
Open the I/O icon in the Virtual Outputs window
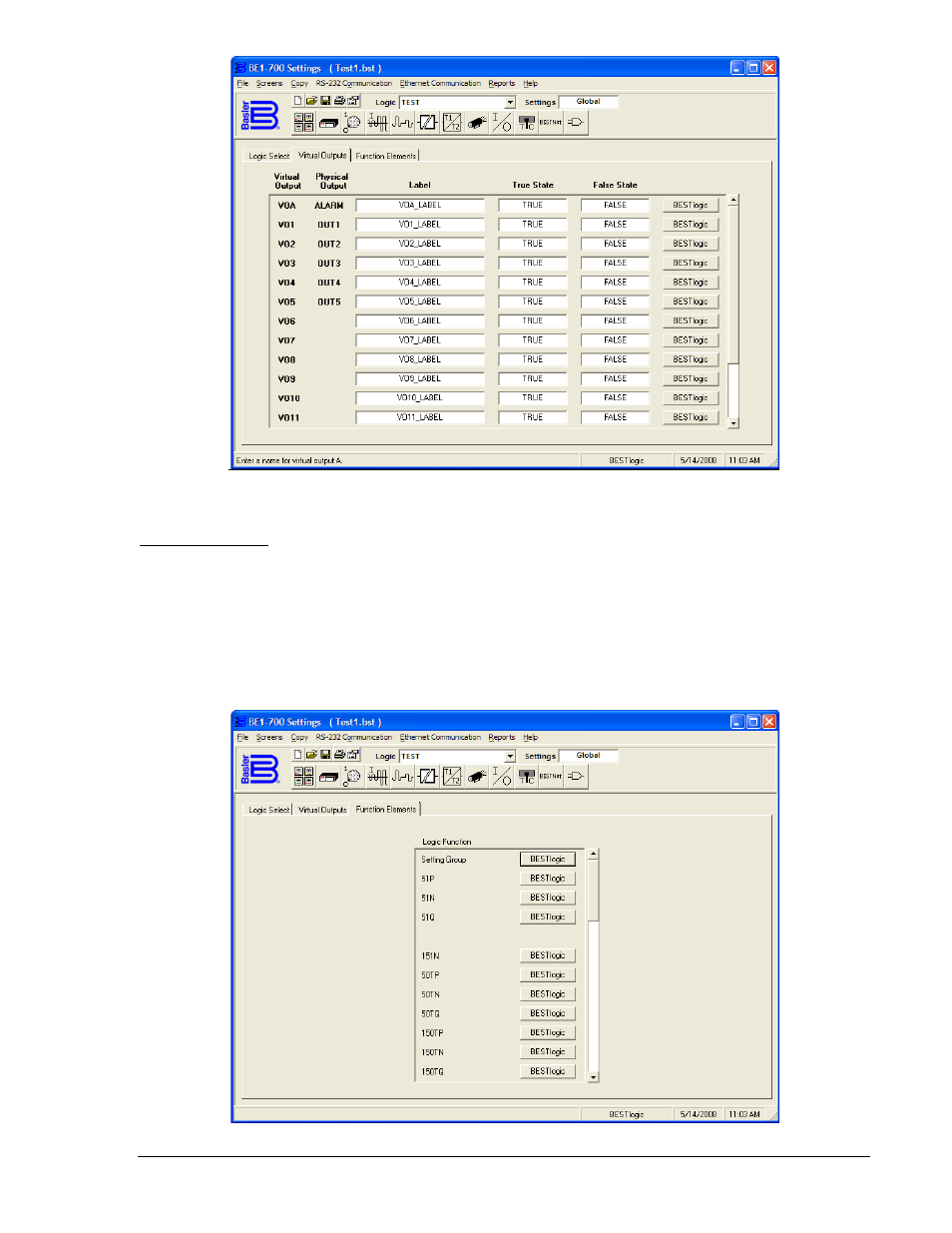point(502,122)
